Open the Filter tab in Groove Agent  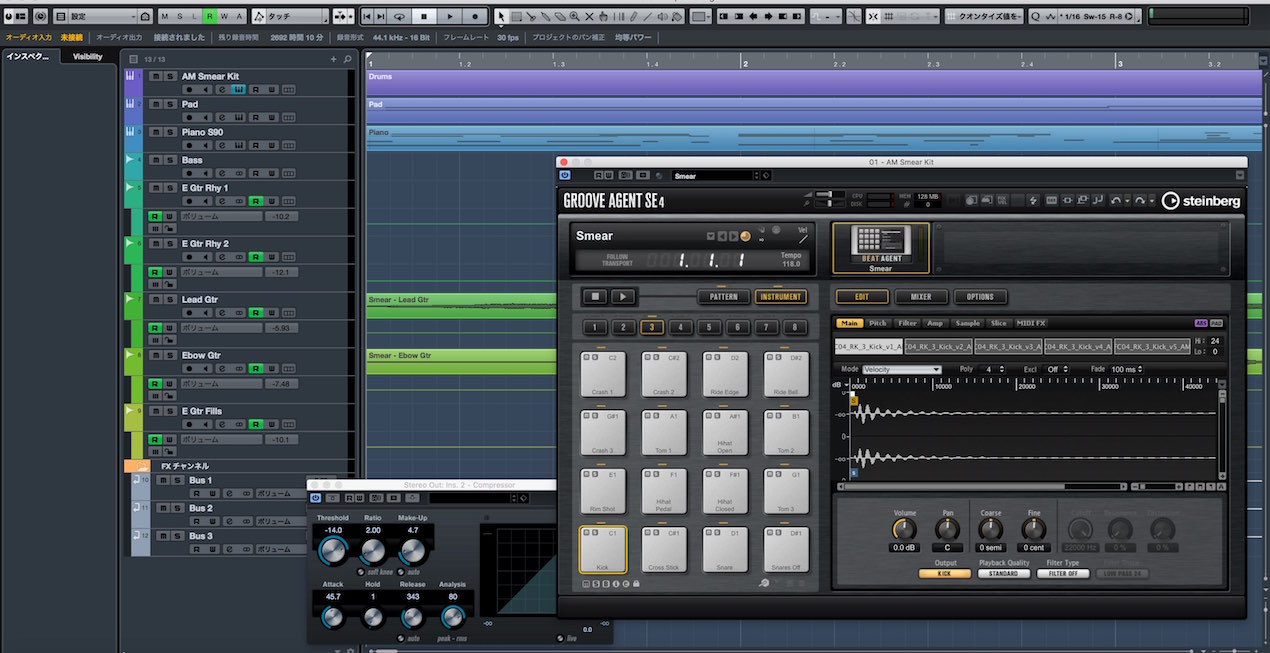pyautogui.click(x=908, y=323)
